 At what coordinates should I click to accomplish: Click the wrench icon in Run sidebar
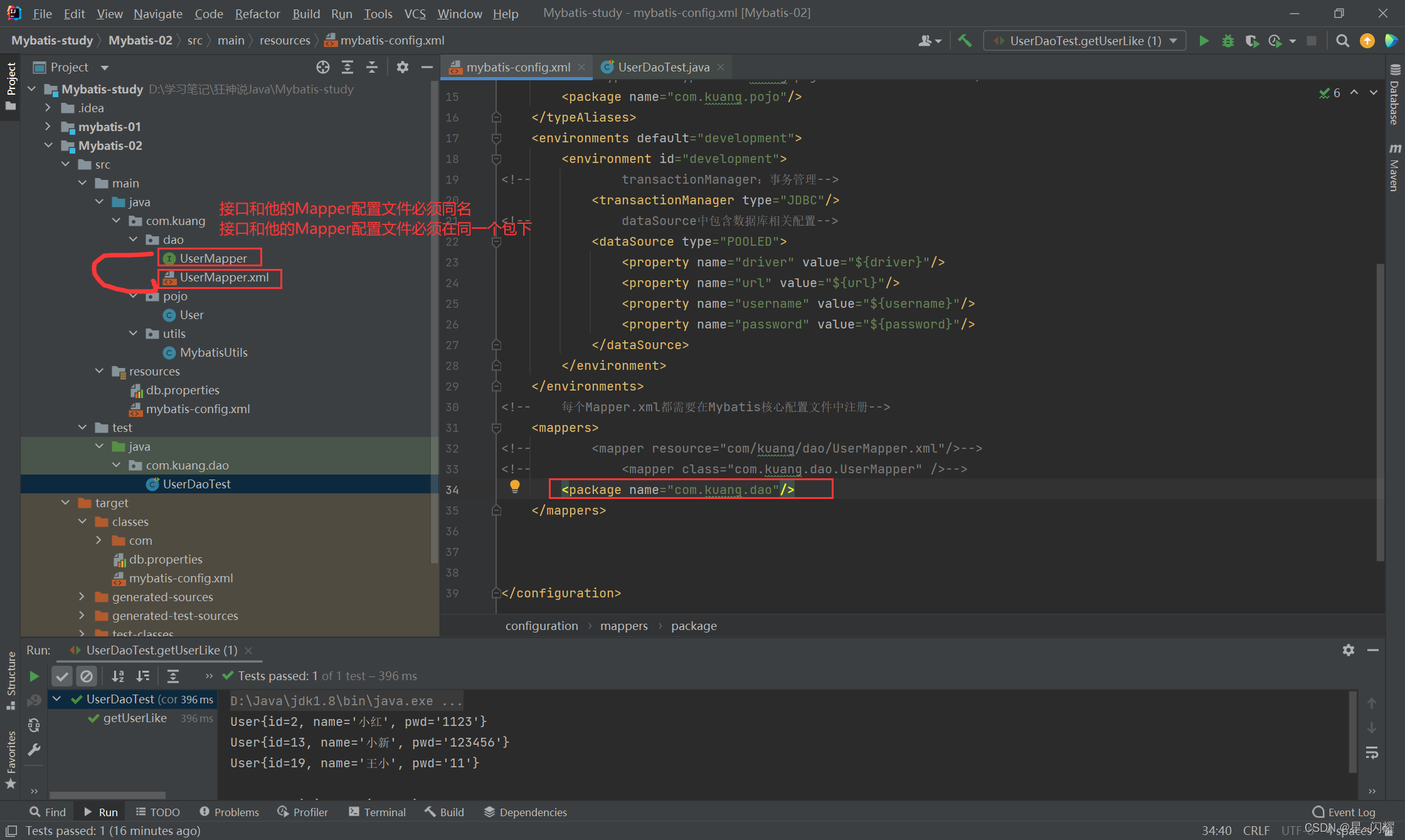(x=34, y=750)
